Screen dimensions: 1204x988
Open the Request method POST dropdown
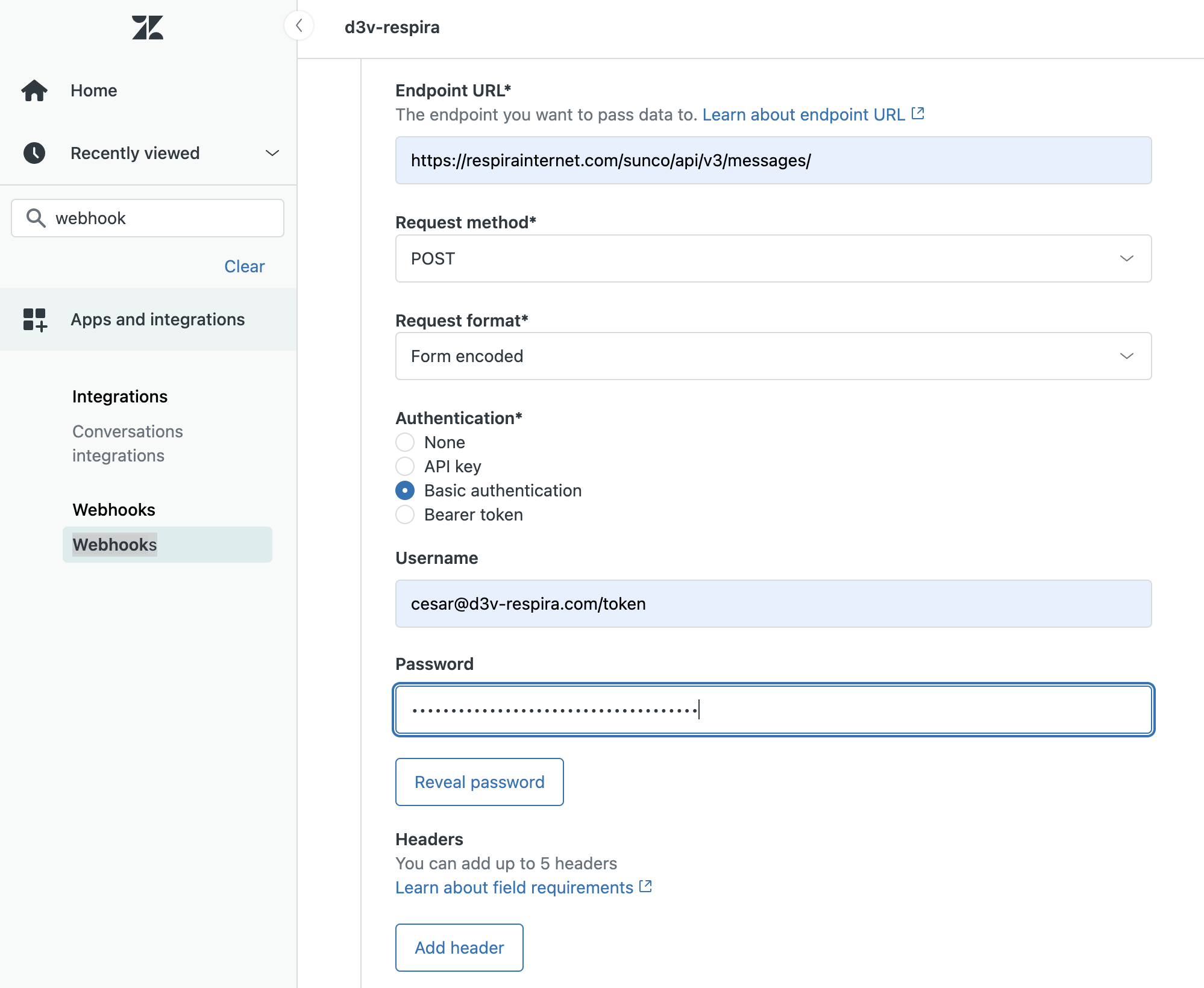click(773, 258)
